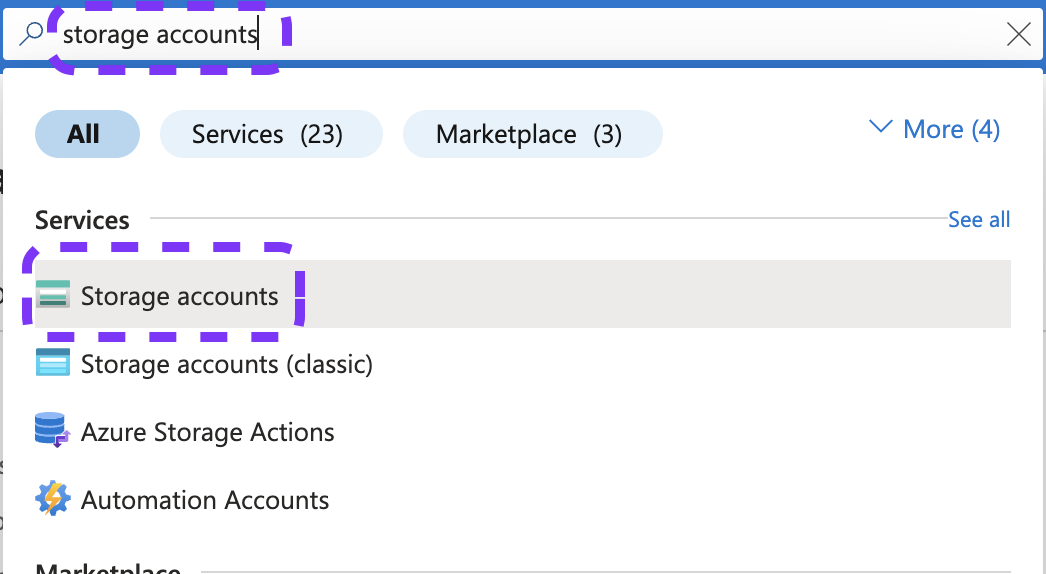This screenshot has height=574, width=1046.
Task: Clear the search with the X icon
Action: pos(1019,34)
